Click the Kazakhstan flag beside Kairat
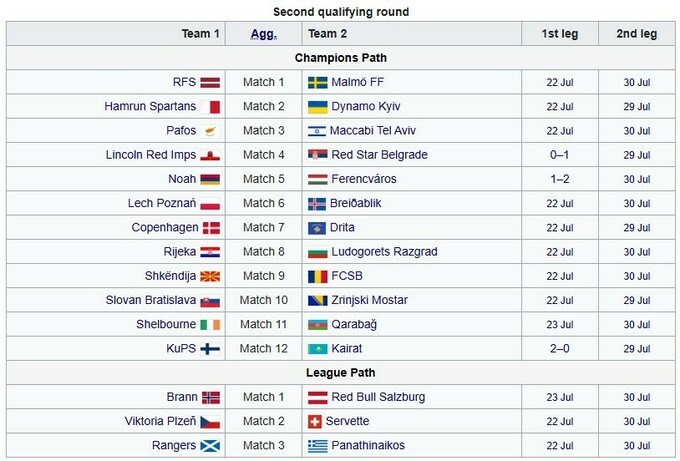 [x=317, y=348]
